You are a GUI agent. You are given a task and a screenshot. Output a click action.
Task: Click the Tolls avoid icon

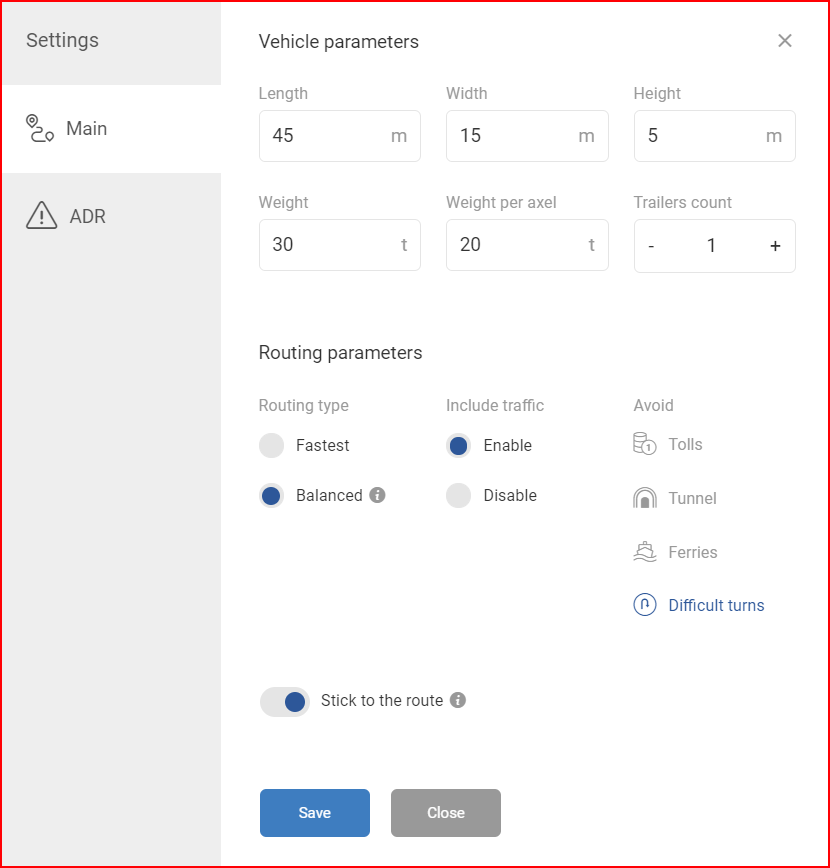click(645, 444)
